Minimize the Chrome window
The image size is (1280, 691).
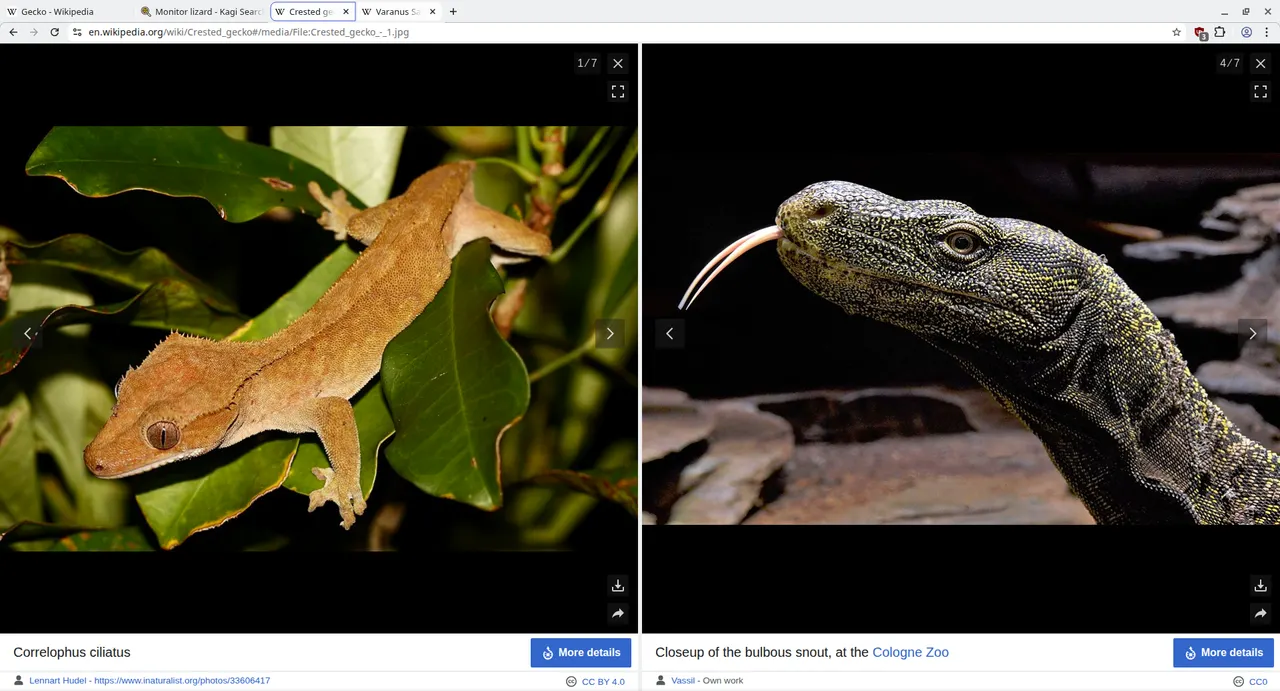1224,12
